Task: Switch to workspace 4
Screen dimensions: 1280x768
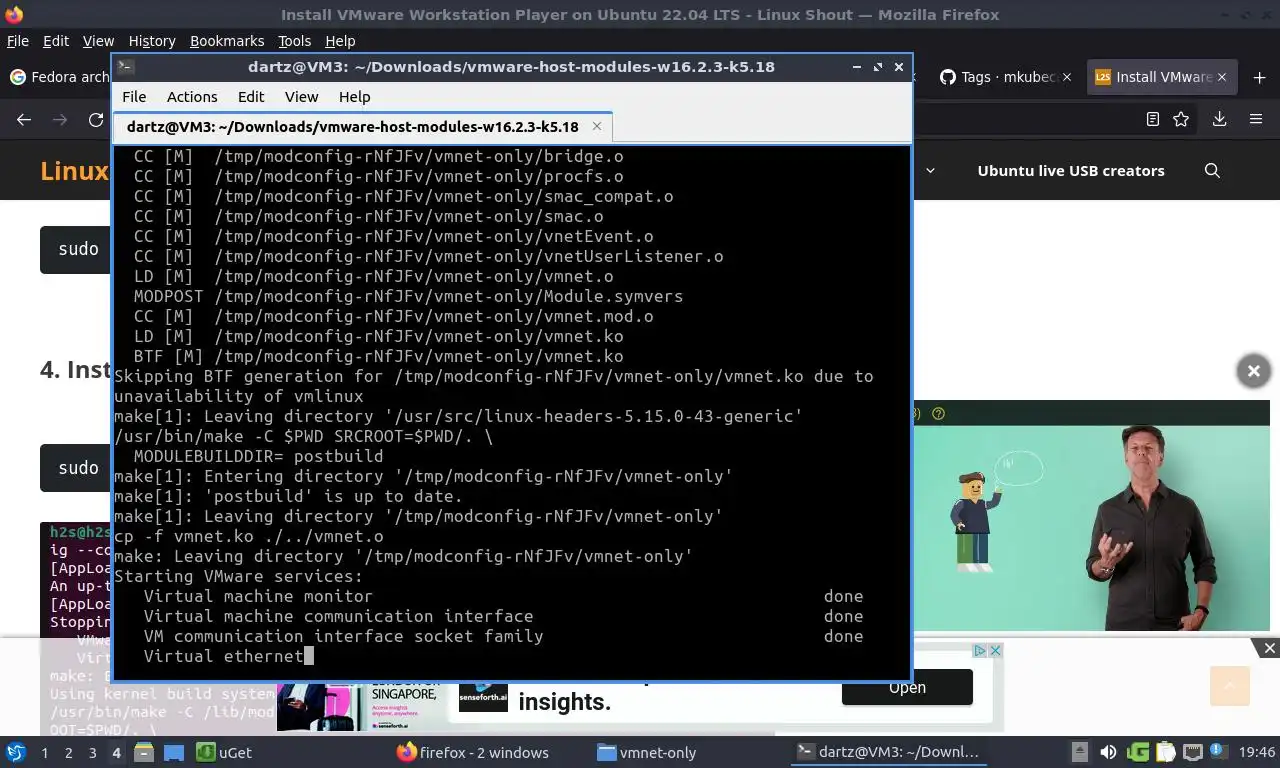Action: pos(116,753)
